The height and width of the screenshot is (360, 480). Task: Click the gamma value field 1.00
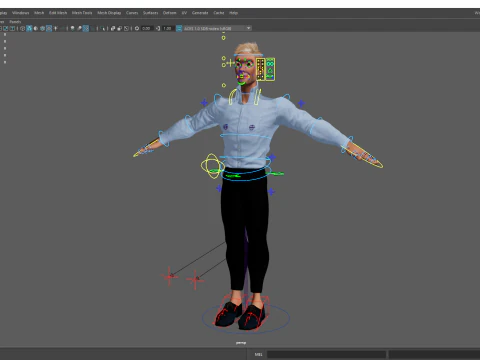(168, 28)
